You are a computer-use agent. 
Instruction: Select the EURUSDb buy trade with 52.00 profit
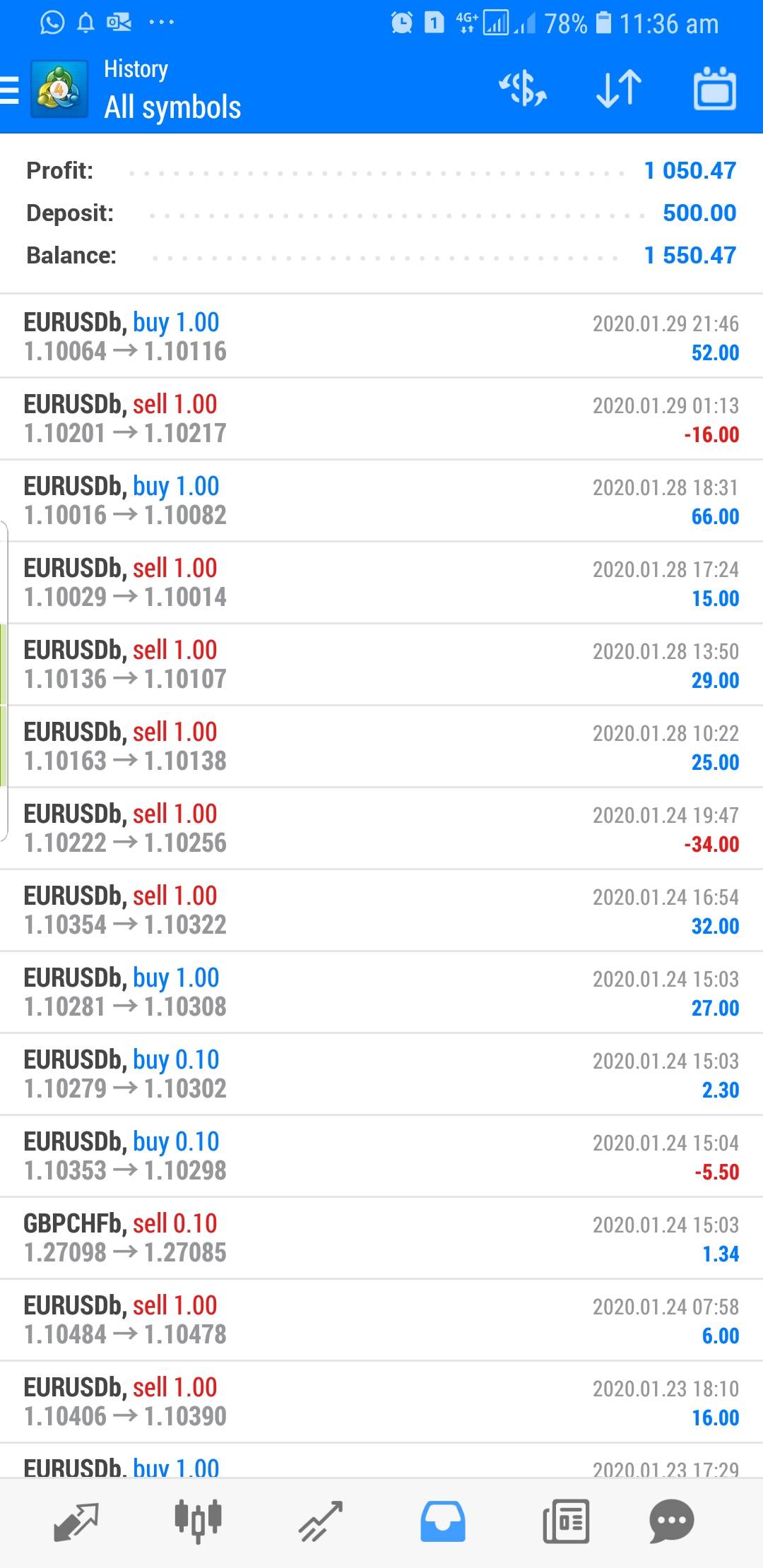pos(381,337)
